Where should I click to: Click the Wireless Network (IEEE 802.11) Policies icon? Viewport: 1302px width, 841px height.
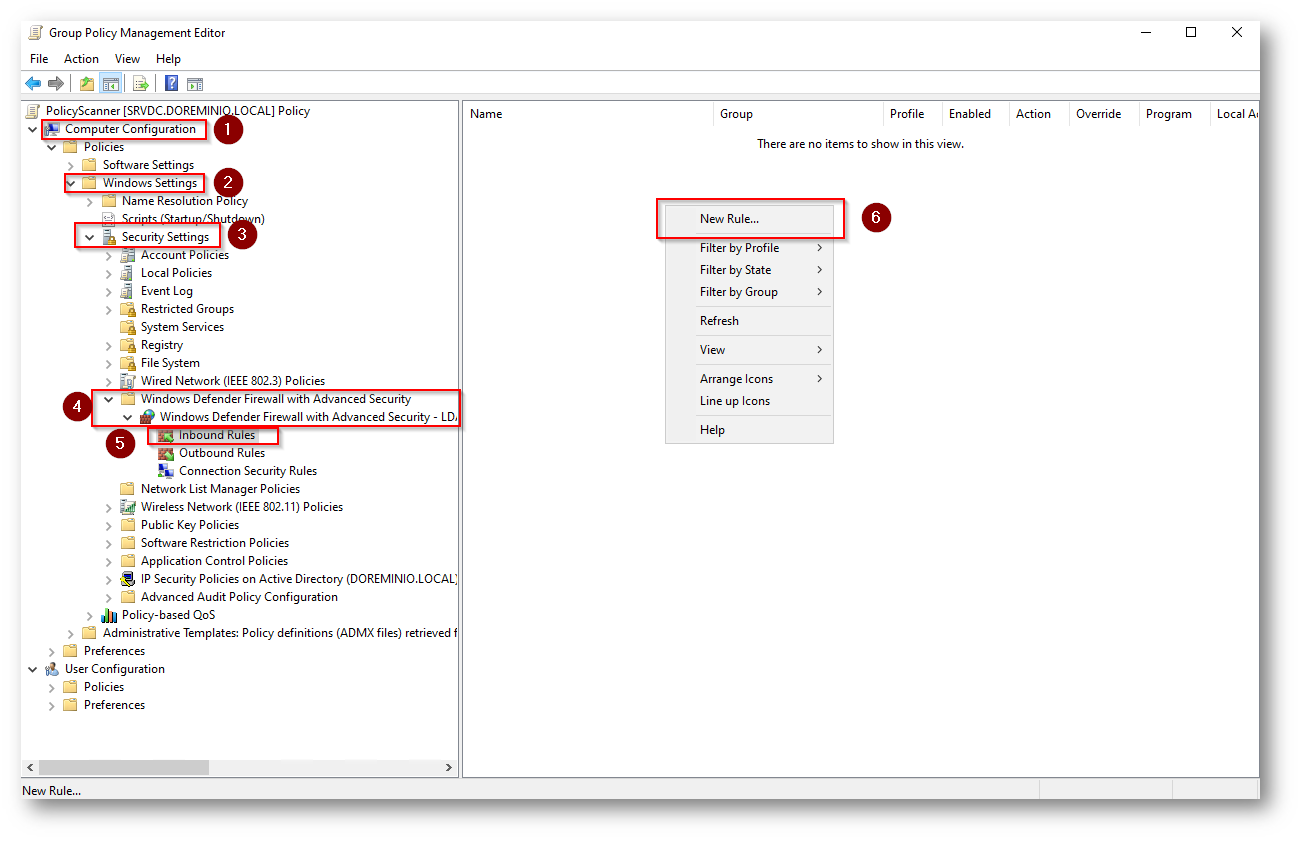128,507
